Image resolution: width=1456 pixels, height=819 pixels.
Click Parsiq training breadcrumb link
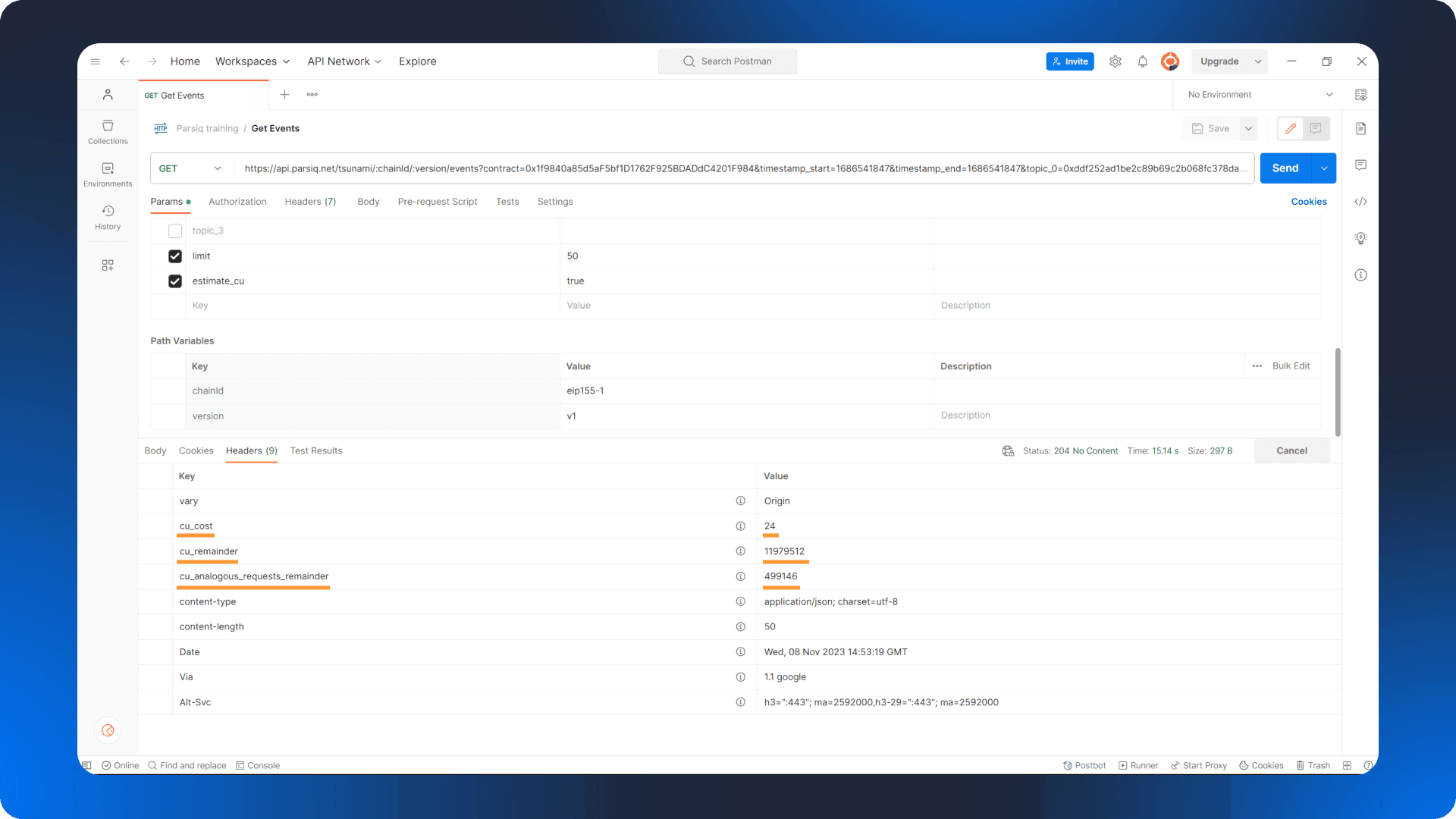pos(207,128)
